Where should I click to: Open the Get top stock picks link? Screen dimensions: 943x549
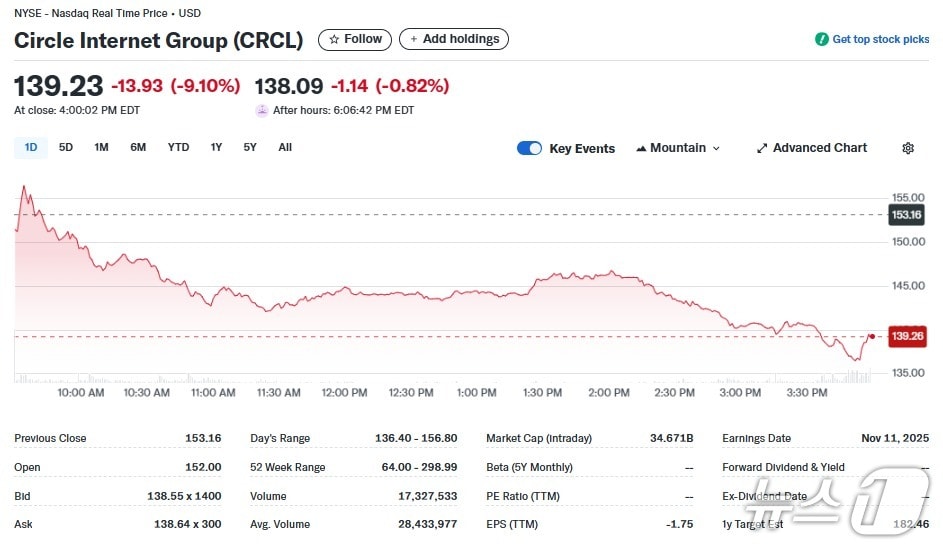tap(880, 40)
